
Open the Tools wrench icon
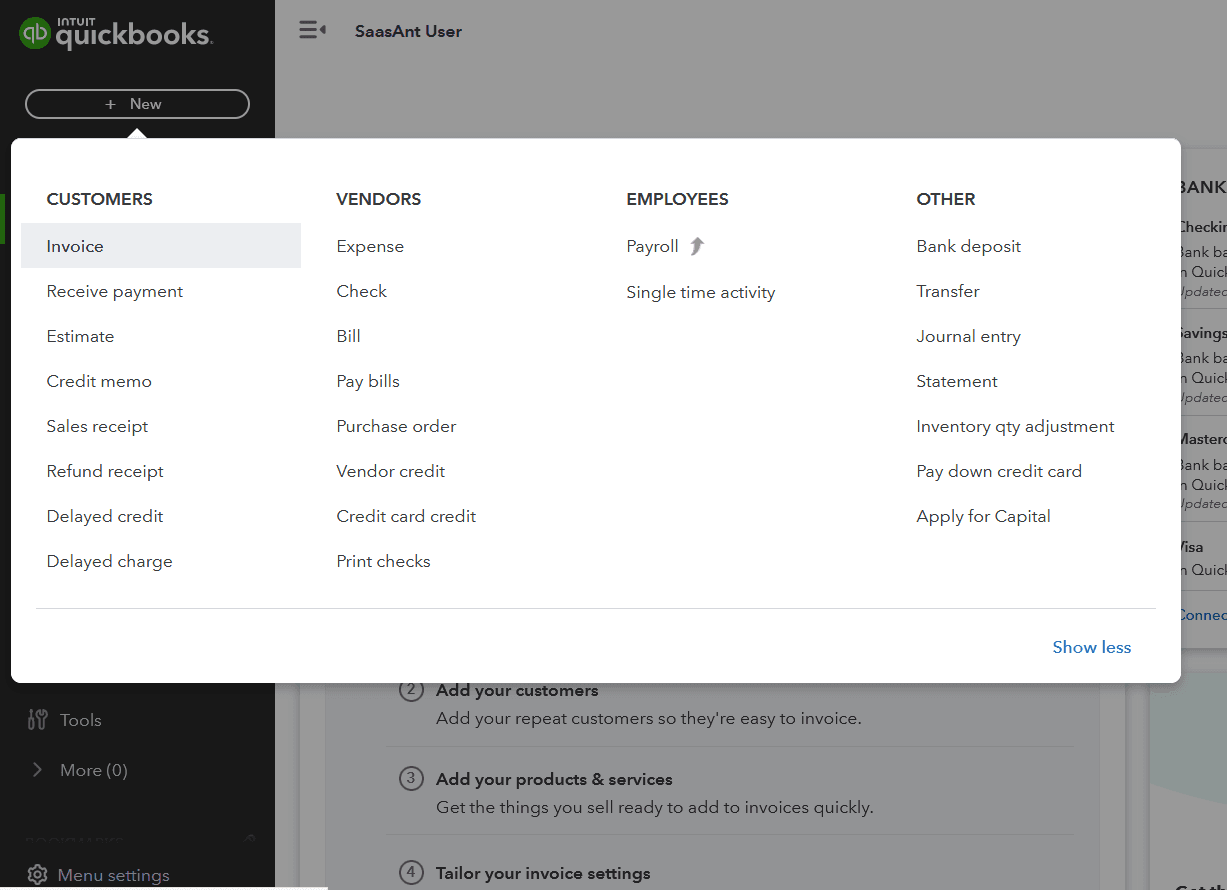[x=38, y=720]
